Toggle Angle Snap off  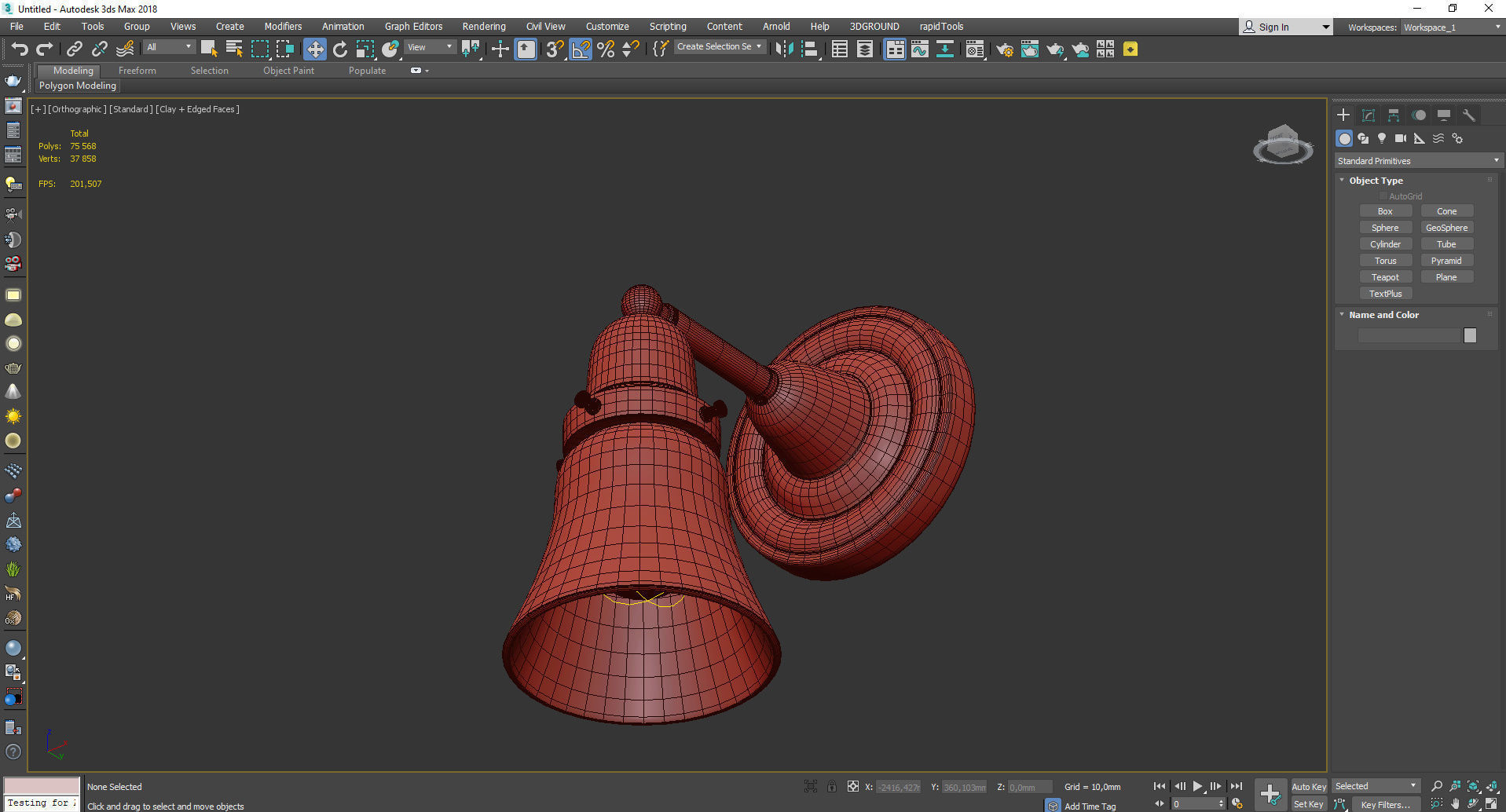point(581,49)
